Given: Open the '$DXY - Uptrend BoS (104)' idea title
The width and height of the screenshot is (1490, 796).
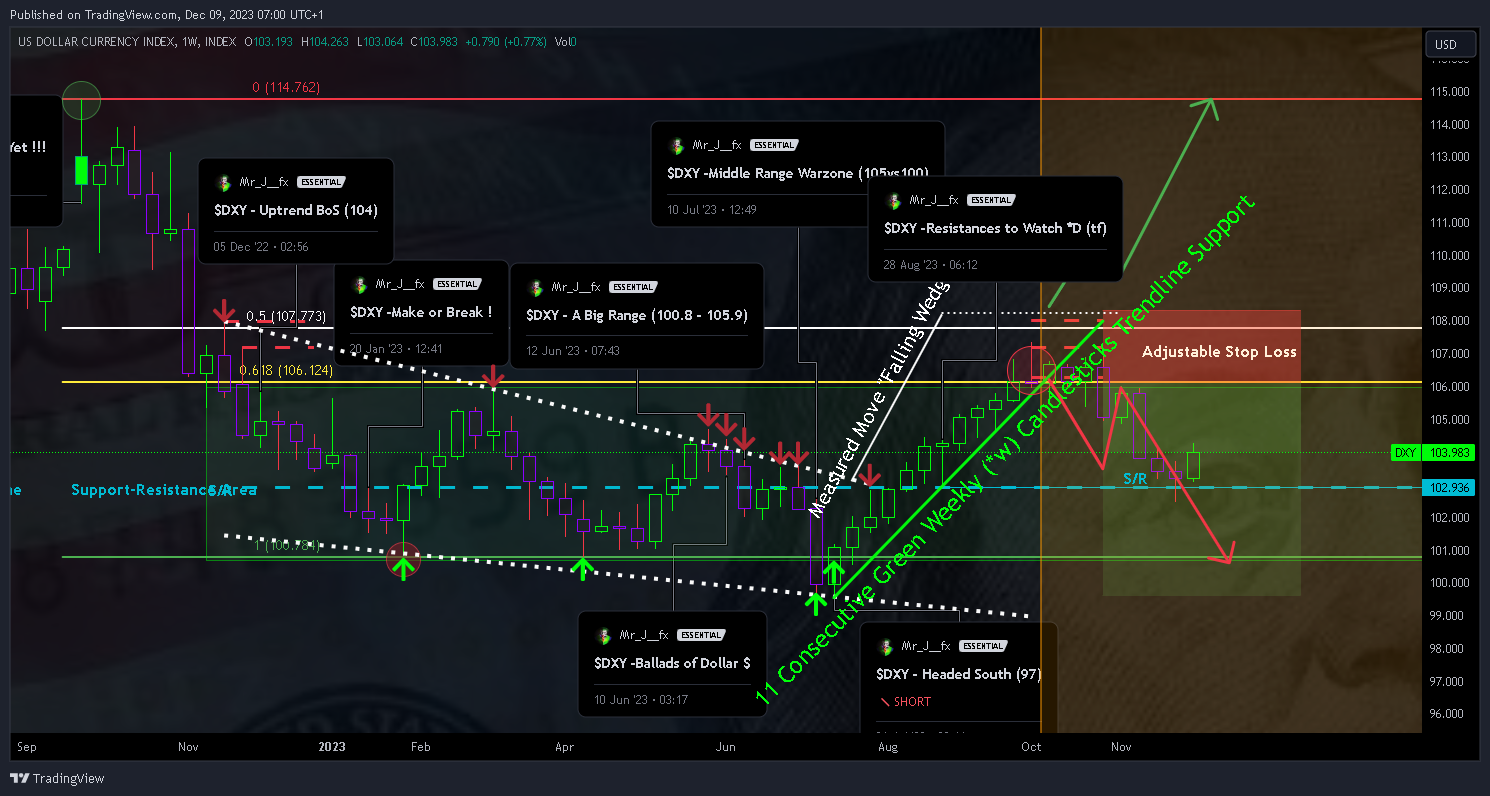Looking at the screenshot, I should pyautogui.click(x=296, y=210).
